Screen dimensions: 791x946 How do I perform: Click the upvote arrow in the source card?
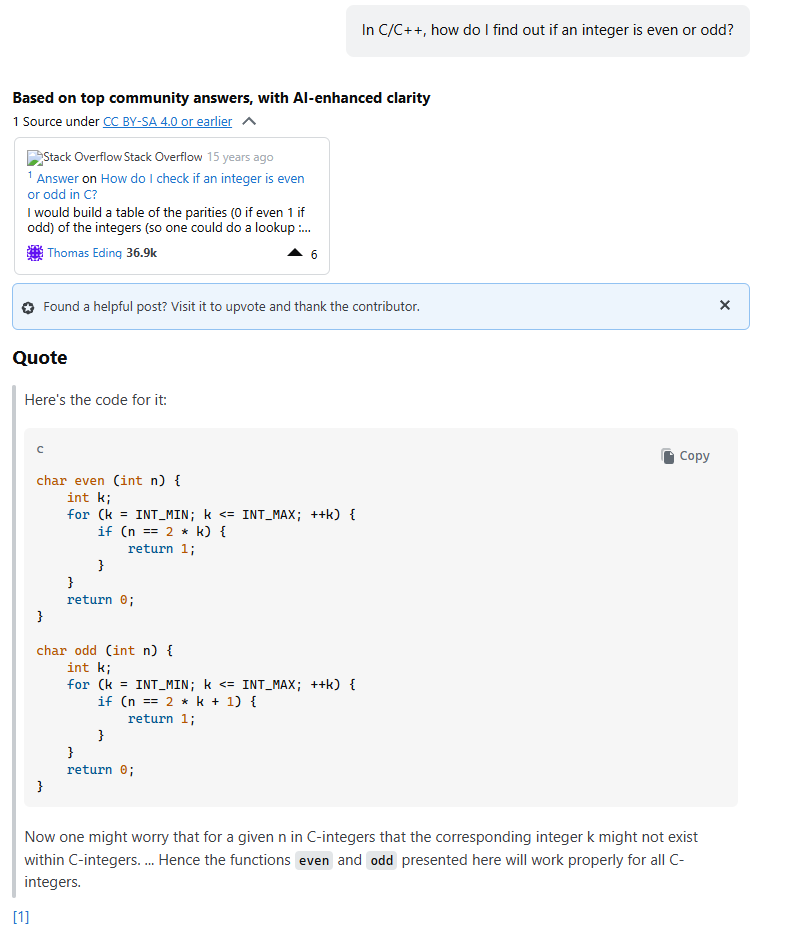click(x=294, y=254)
